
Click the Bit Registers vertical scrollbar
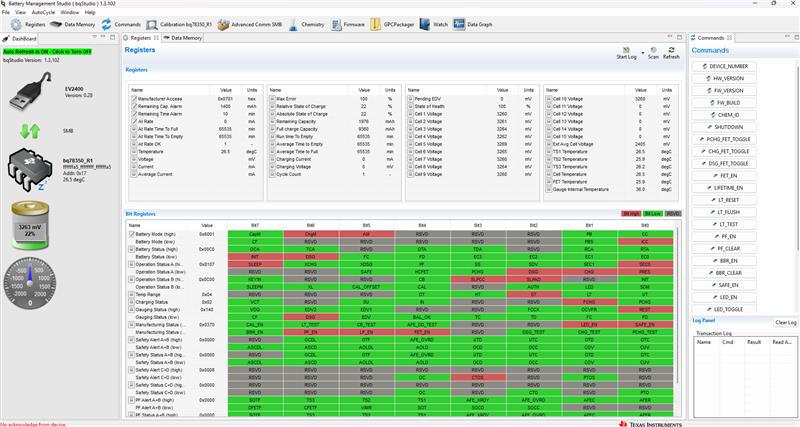678,306
